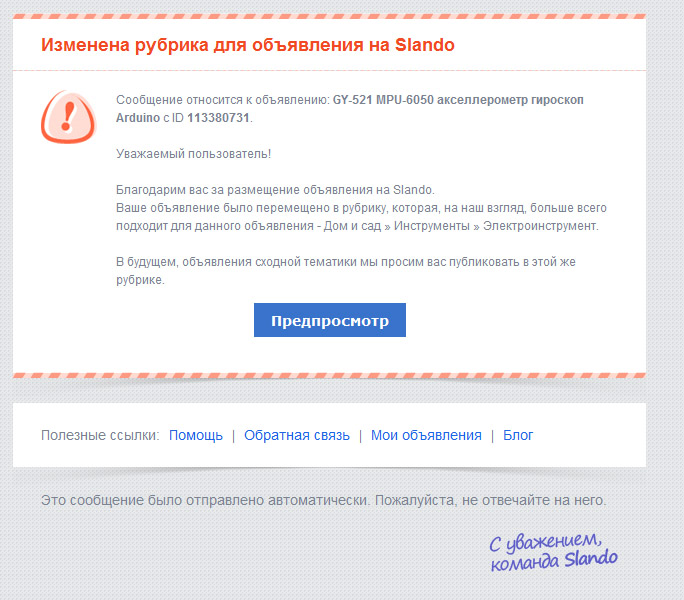Click the label Полезные ссылки:
The height and width of the screenshot is (600, 684).
click(x=100, y=435)
